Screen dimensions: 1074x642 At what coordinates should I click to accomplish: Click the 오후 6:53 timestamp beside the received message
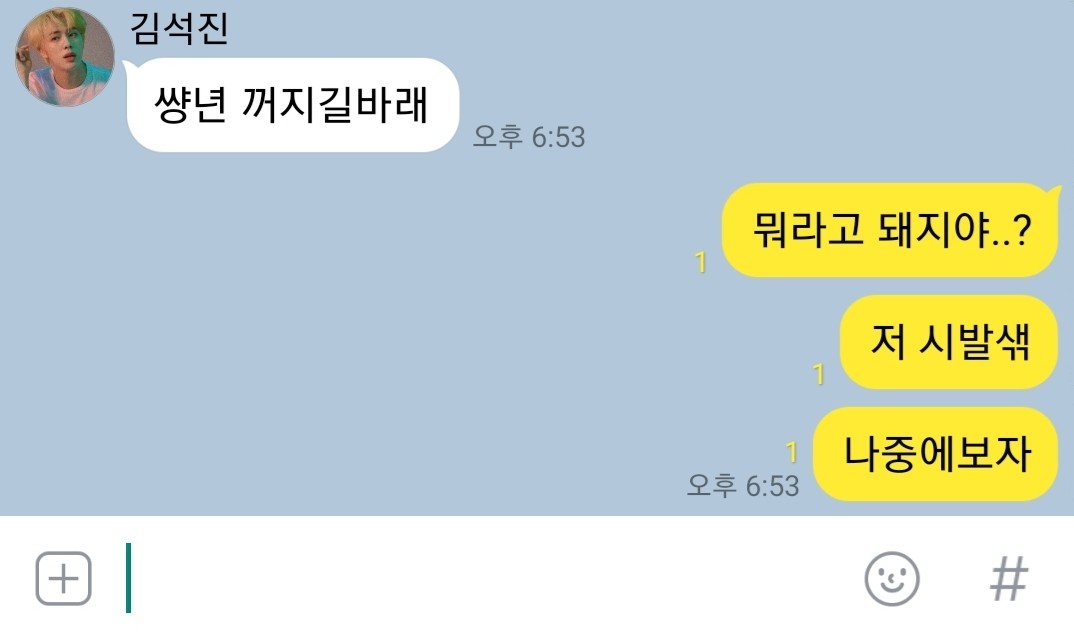click(x=529, y=136)
